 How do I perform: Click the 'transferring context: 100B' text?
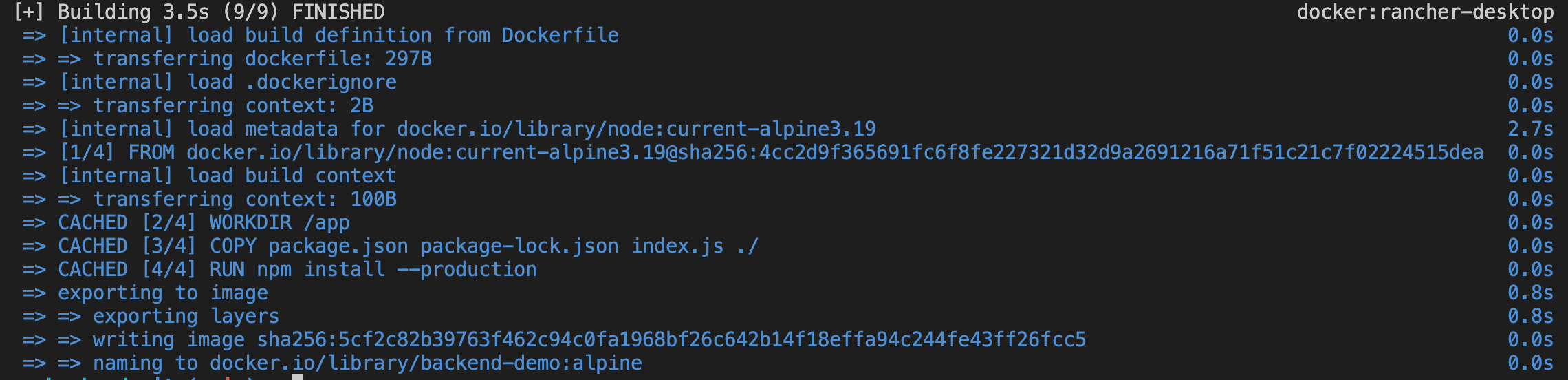click(x=245, y=199)
